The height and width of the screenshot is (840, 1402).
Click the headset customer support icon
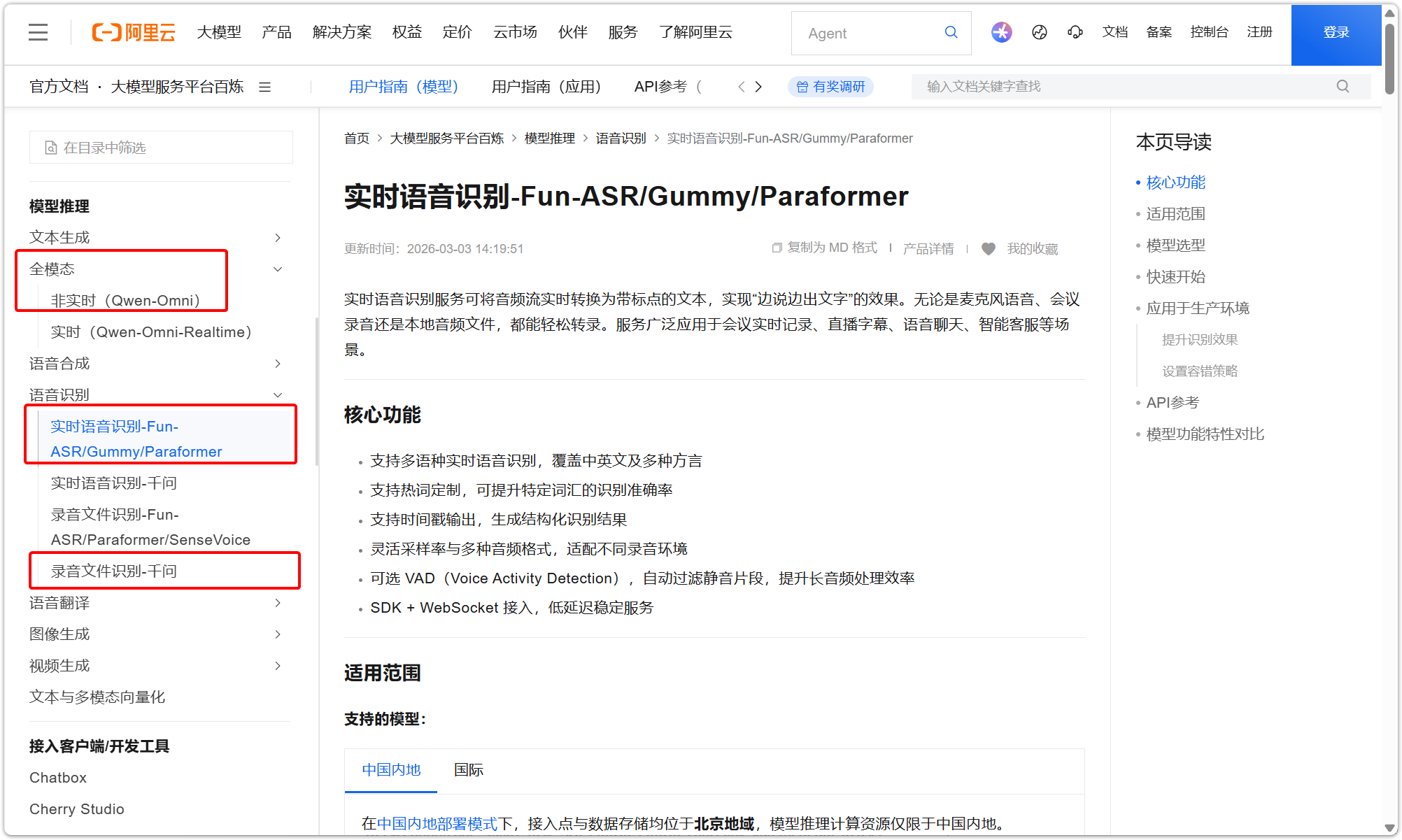point(1075,32)
